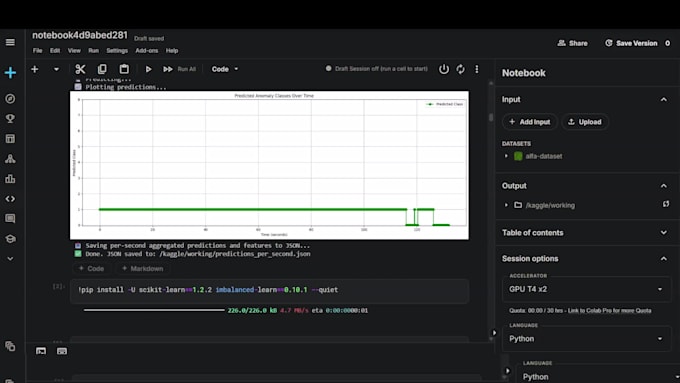Expand the alfa-dataset tree arrow

[506, 156]
